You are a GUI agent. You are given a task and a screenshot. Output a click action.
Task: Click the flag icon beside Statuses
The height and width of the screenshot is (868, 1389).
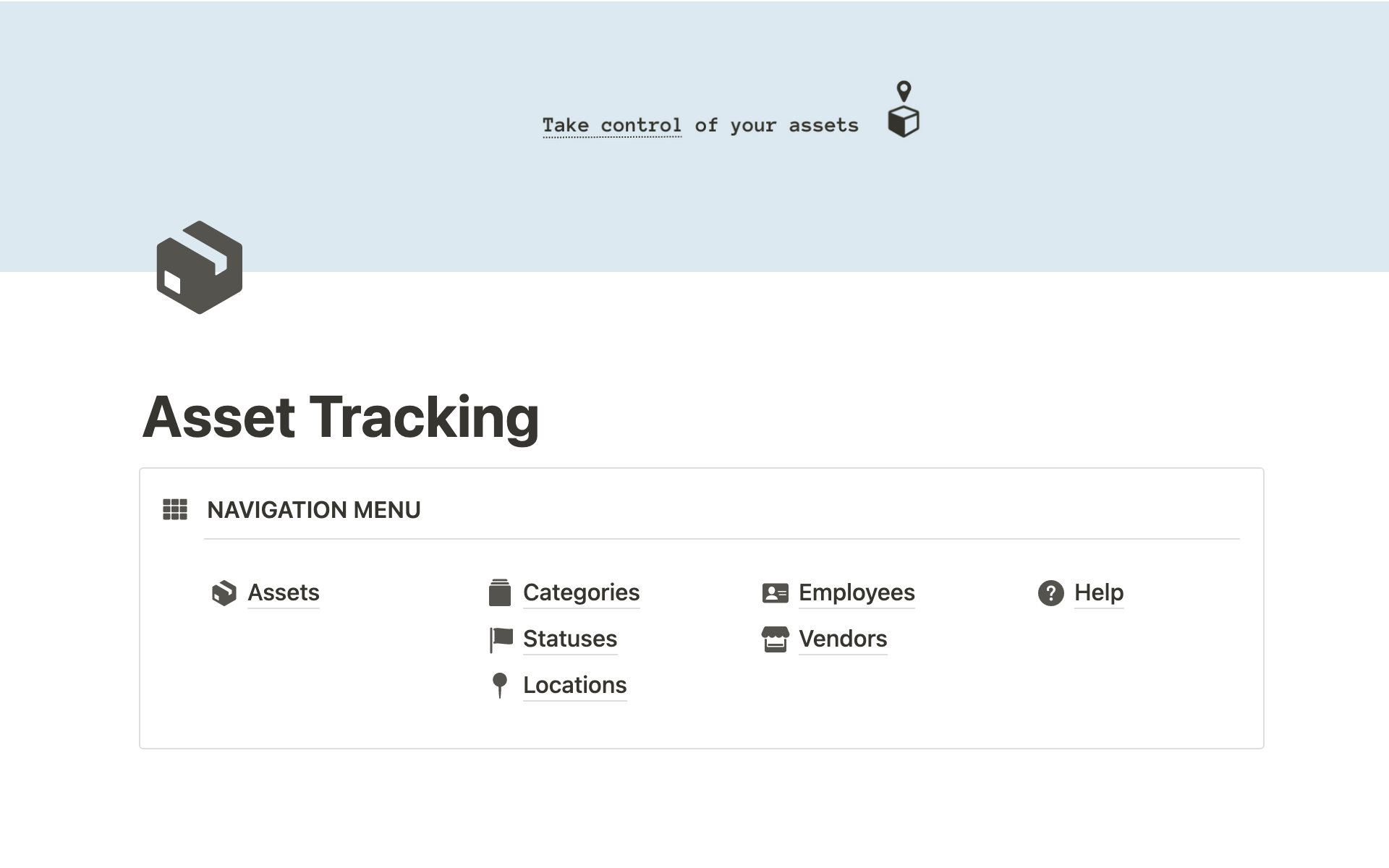tap(501, 639)
